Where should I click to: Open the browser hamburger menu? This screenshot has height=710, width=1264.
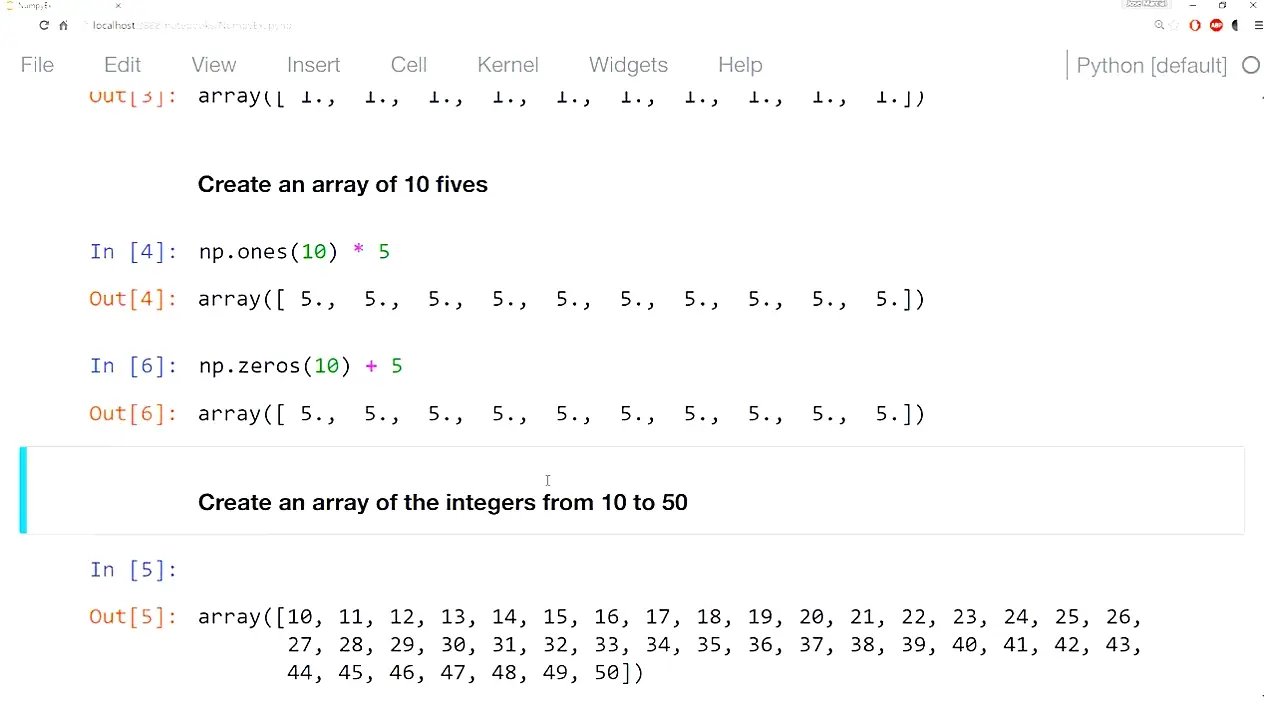[1257, 25]
